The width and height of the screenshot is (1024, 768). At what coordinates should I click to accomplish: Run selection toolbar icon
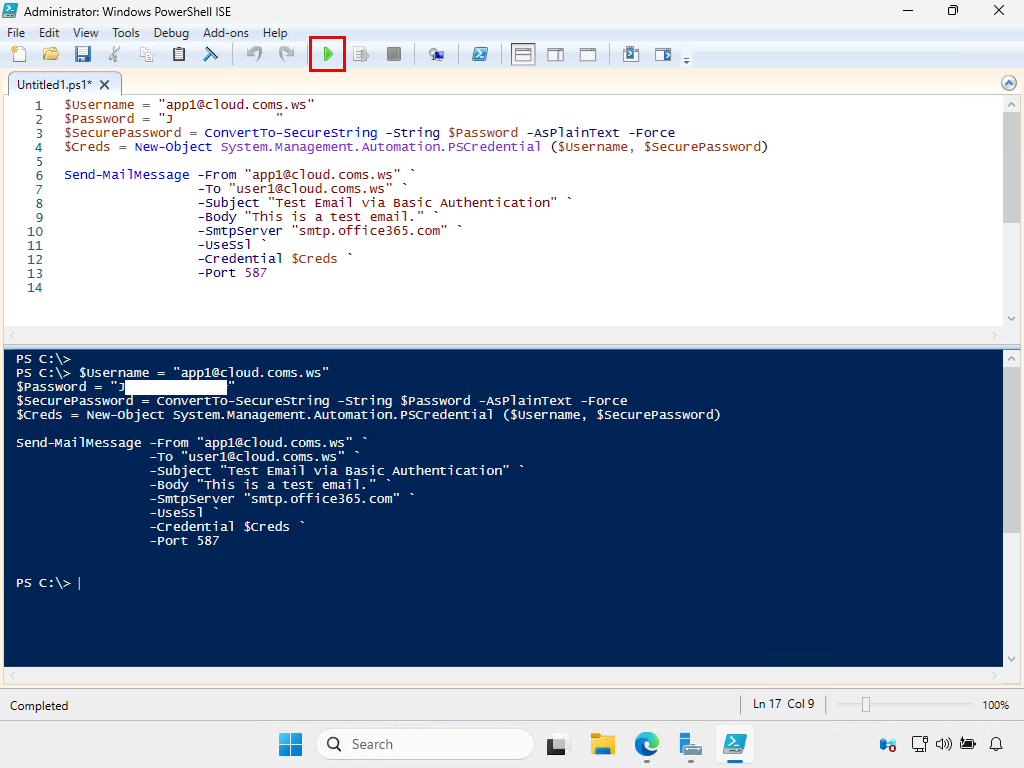tap(360, 54)
